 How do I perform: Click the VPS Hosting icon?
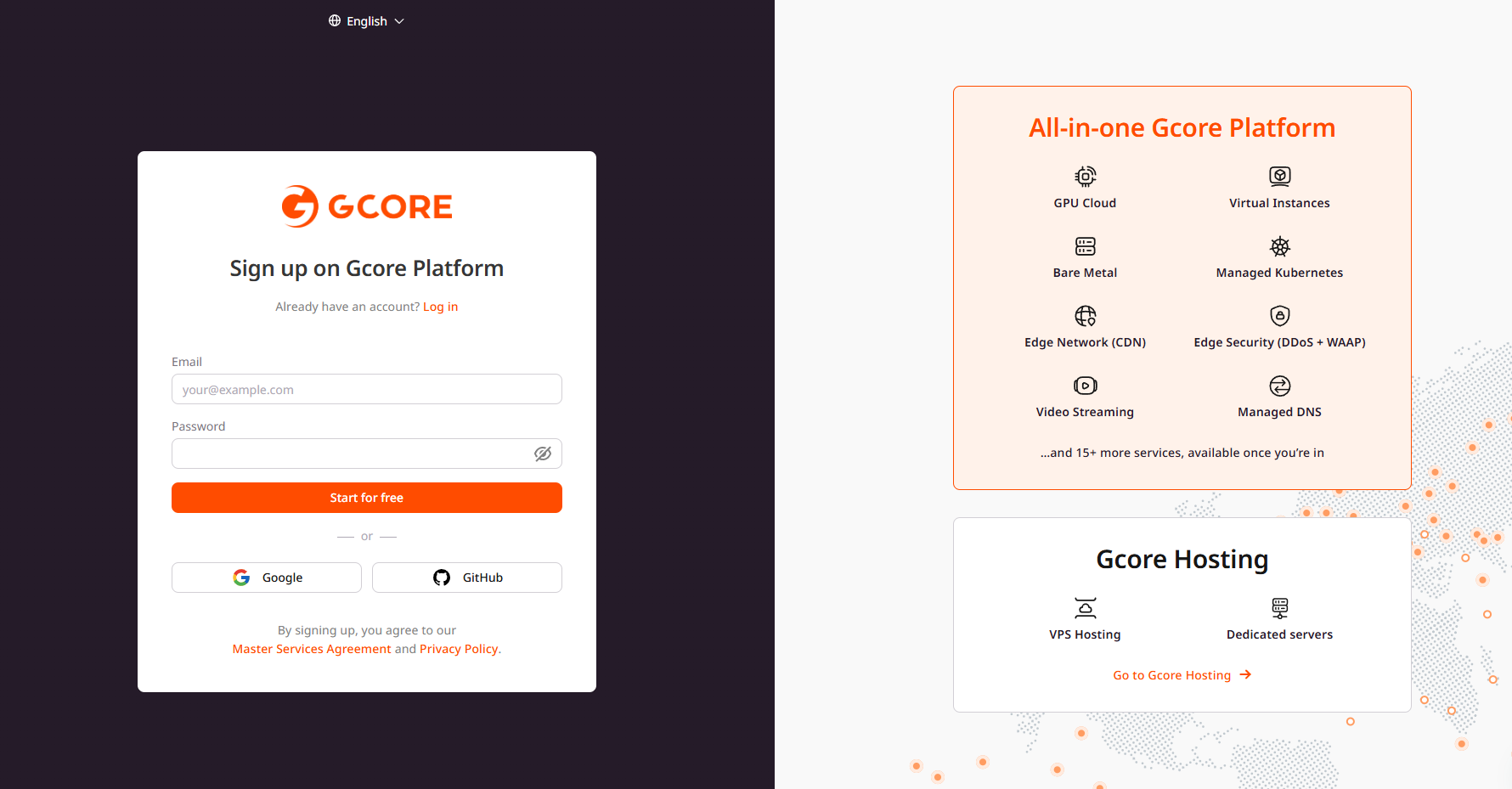pyautogui.click(x=1086, y=608)
